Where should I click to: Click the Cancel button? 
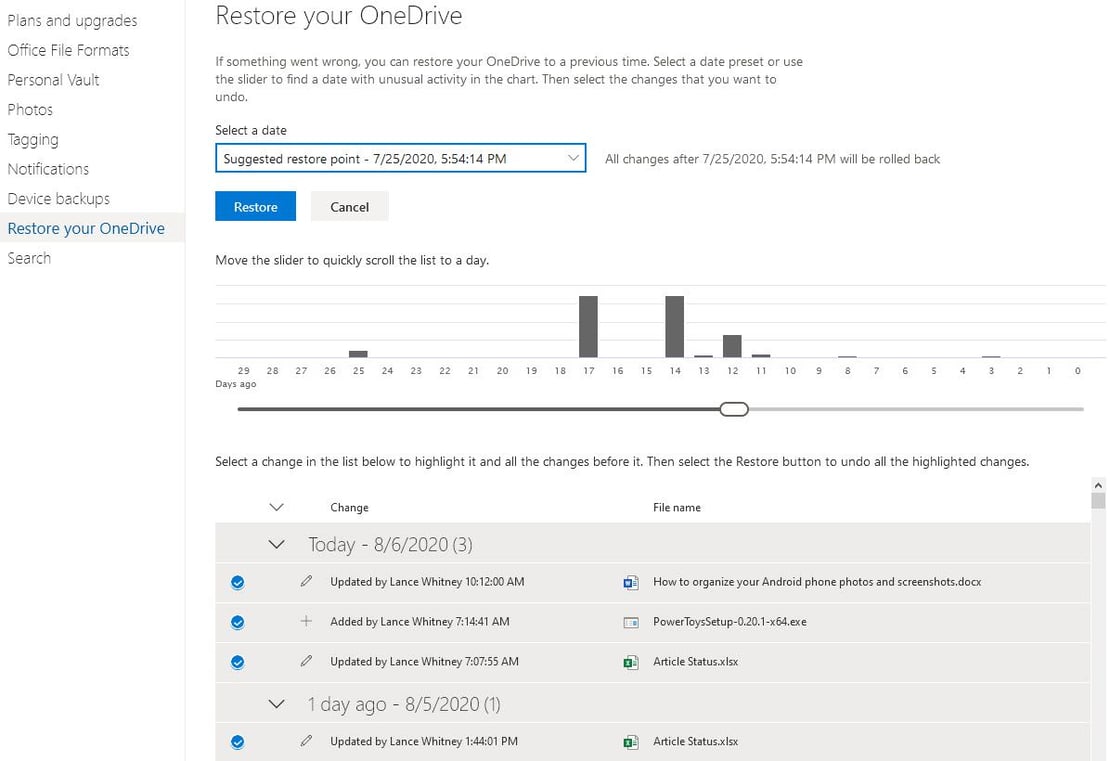click(x=350, y=207)
